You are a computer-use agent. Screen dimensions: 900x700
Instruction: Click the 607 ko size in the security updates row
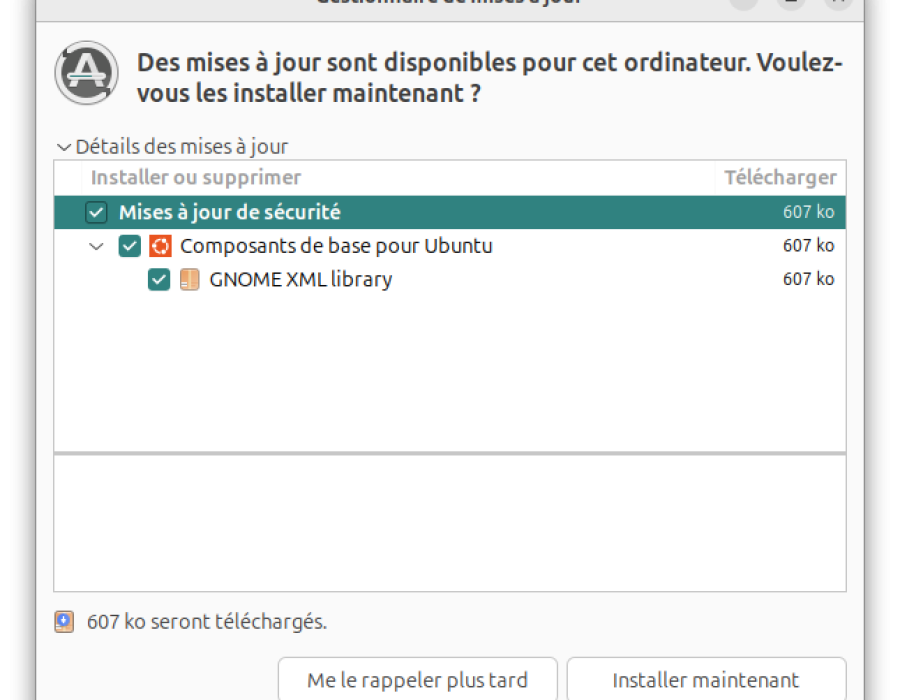(x=809, y=212)
